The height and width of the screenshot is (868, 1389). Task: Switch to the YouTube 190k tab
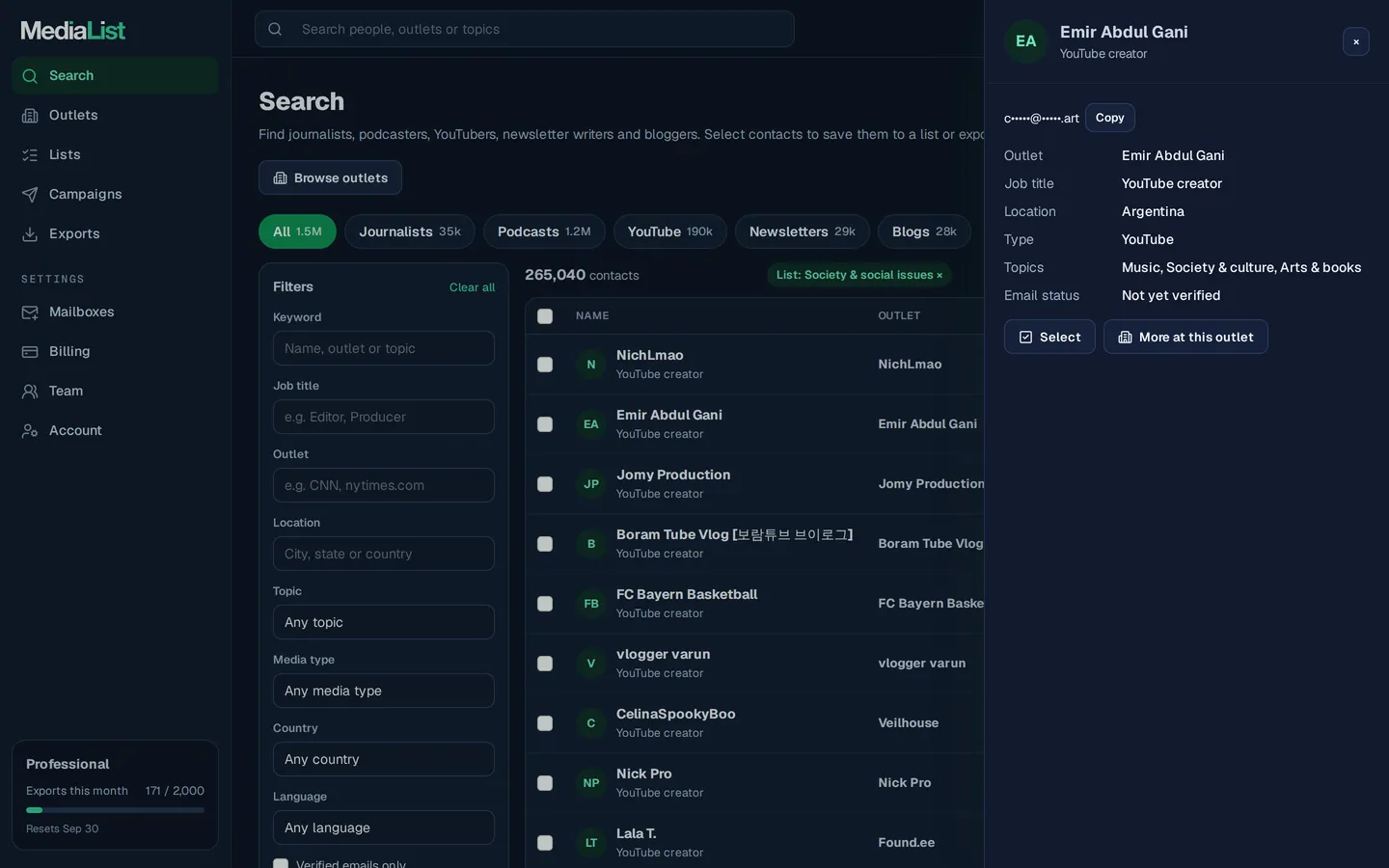point(670,231)
